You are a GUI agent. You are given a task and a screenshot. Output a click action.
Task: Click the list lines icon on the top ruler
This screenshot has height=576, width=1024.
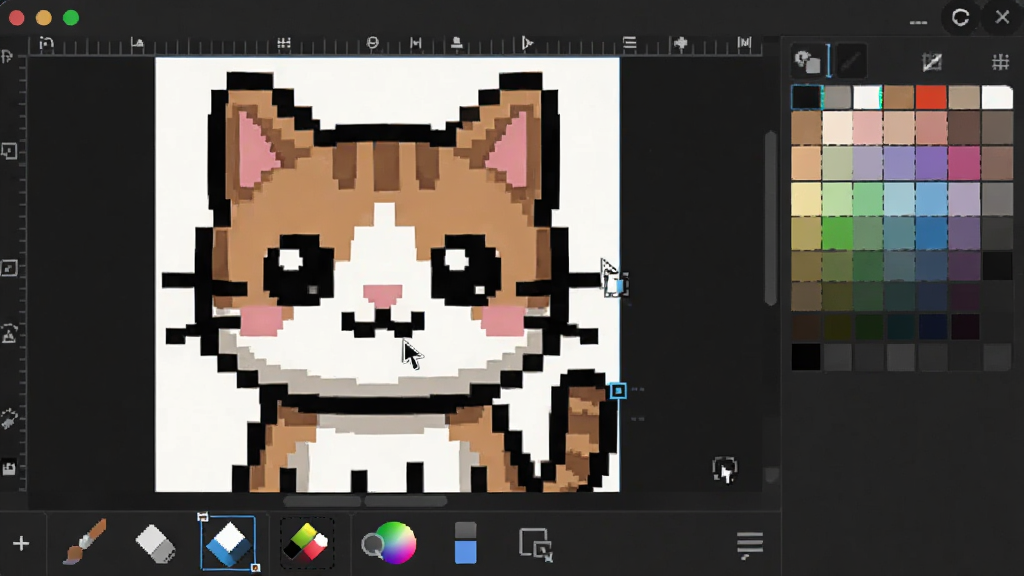click(629, 43)
